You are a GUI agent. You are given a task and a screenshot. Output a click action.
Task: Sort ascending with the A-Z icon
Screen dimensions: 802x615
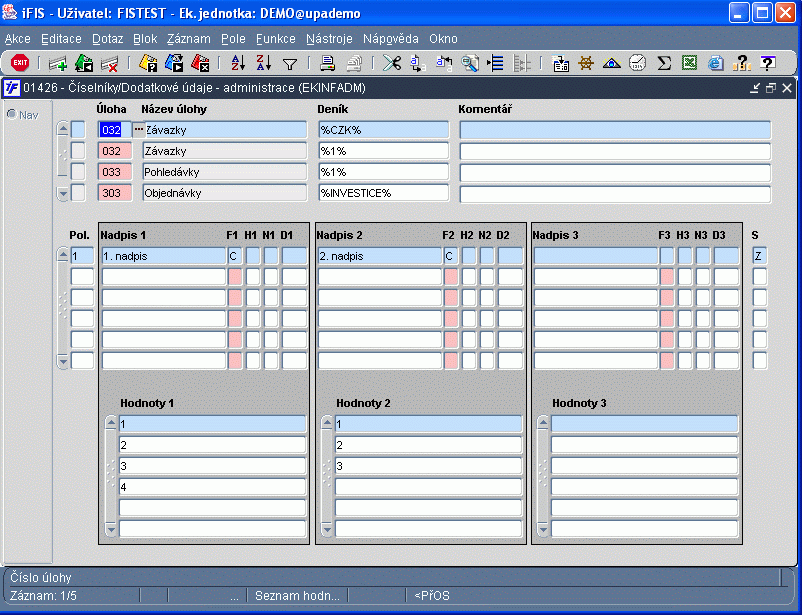click(238, 63)
